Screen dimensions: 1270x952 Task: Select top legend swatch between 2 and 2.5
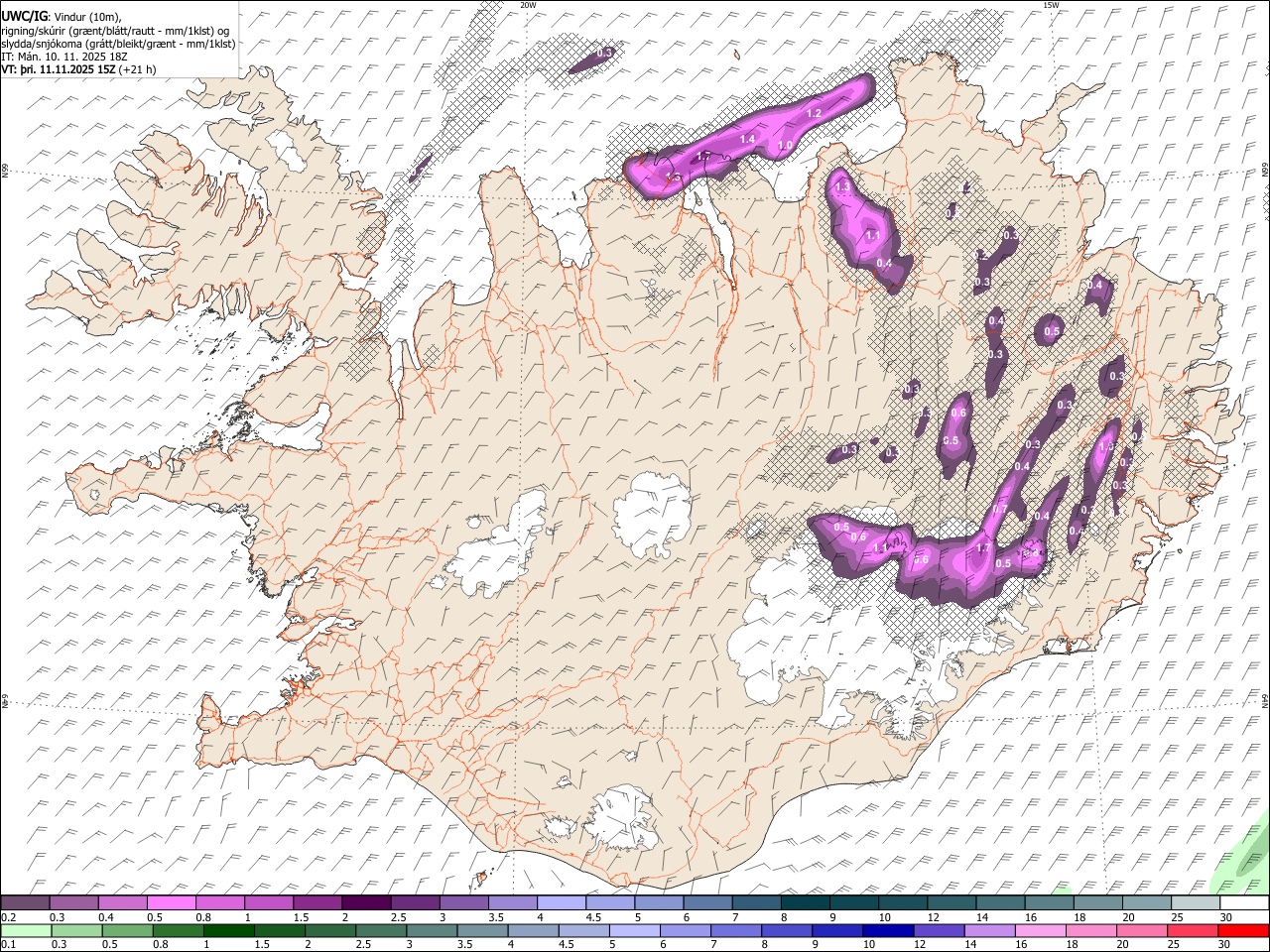pyautogui.click(x=365, y=903)
